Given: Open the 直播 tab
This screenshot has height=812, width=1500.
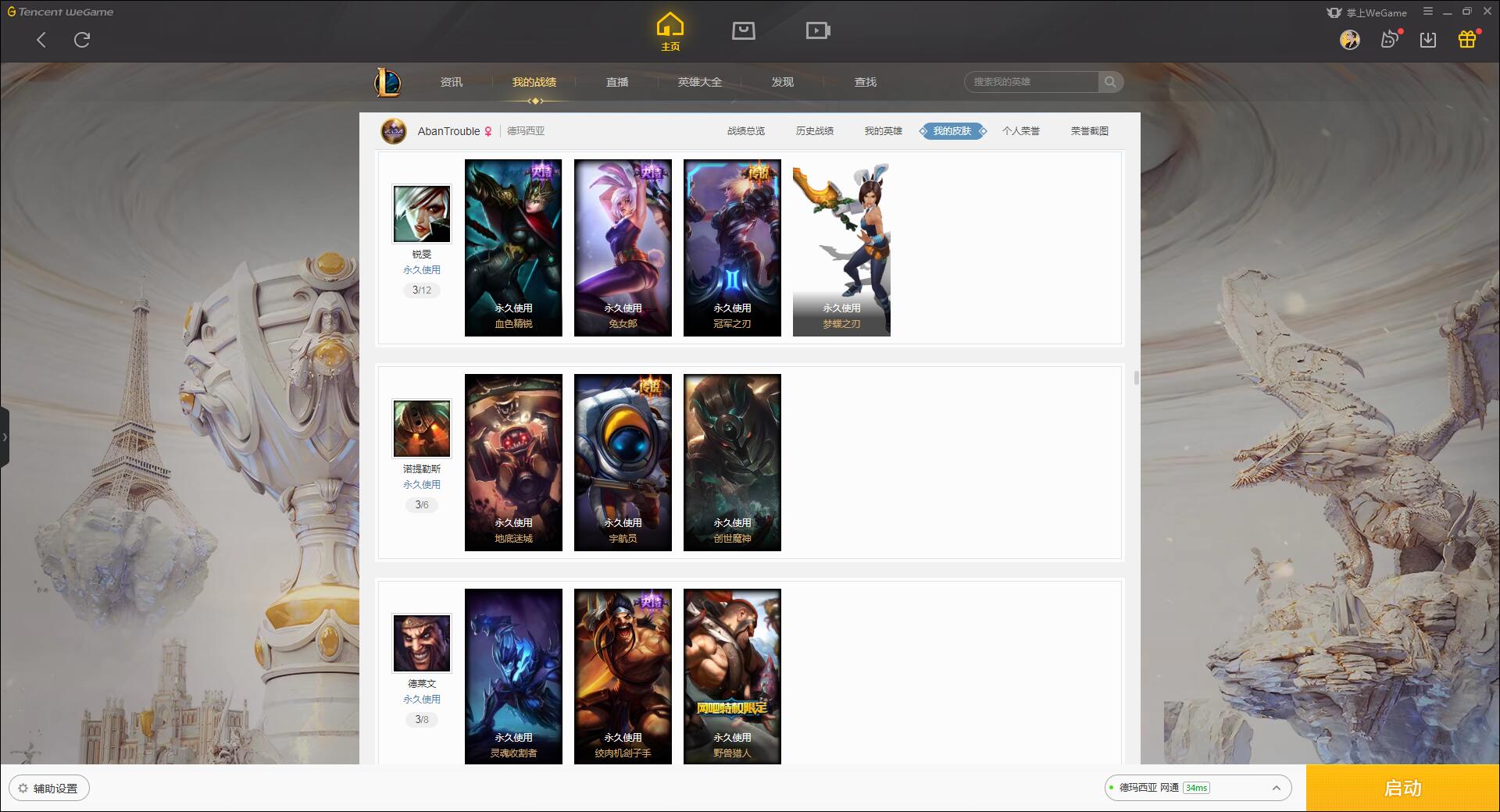Looking at the screenshot, I should coord(617,82).
